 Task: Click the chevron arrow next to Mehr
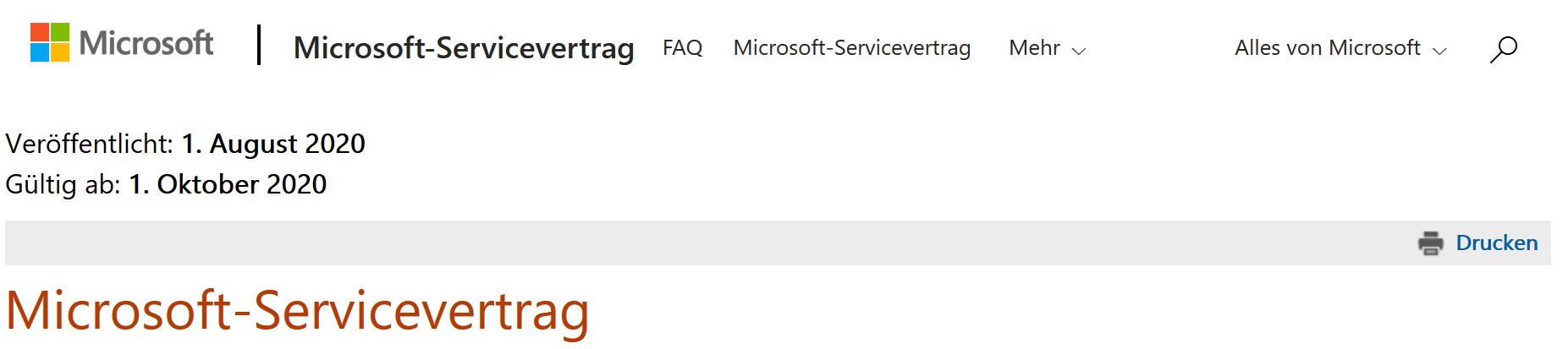pyautogui.click(x=1078, y=52)
